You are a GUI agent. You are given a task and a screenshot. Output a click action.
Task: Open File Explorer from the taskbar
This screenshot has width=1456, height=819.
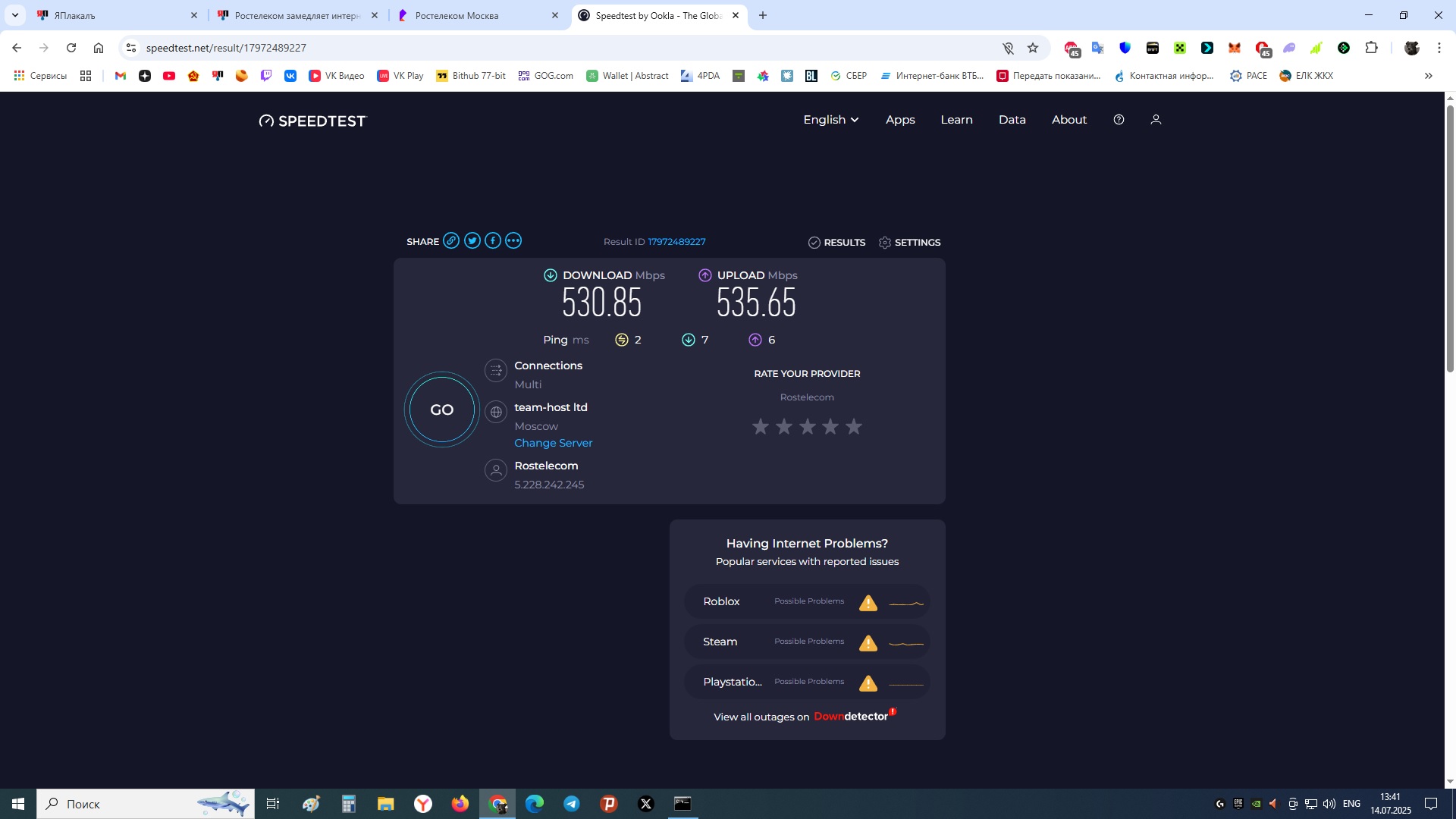[386, 804]
